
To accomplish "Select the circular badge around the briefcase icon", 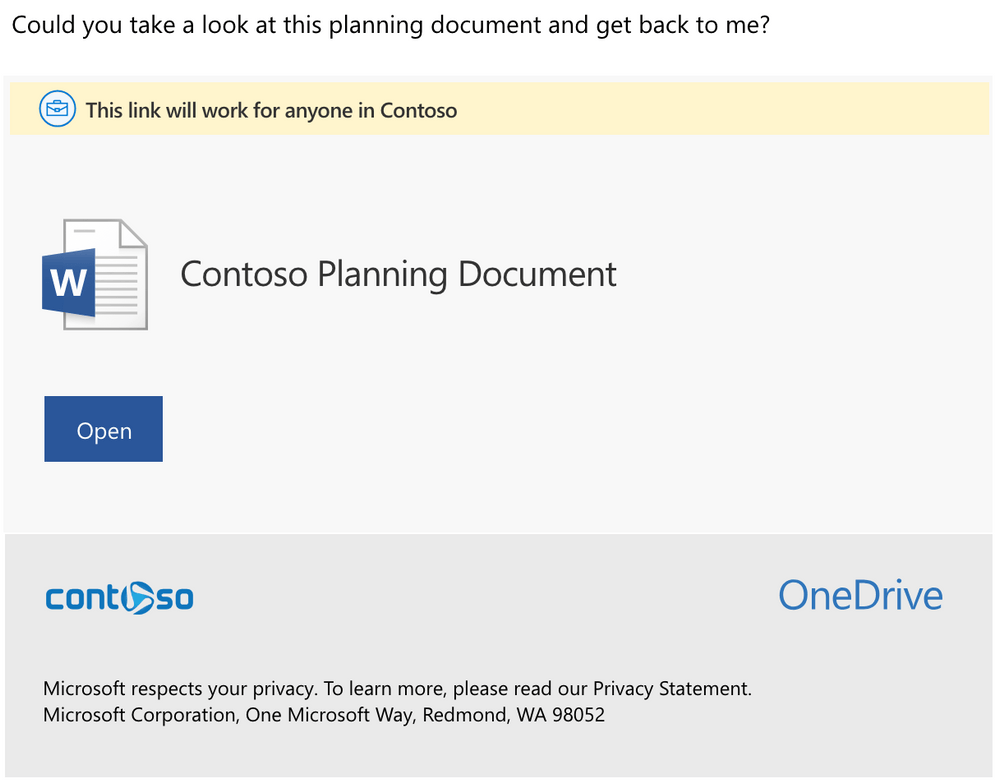I will [x=57, y=109].
